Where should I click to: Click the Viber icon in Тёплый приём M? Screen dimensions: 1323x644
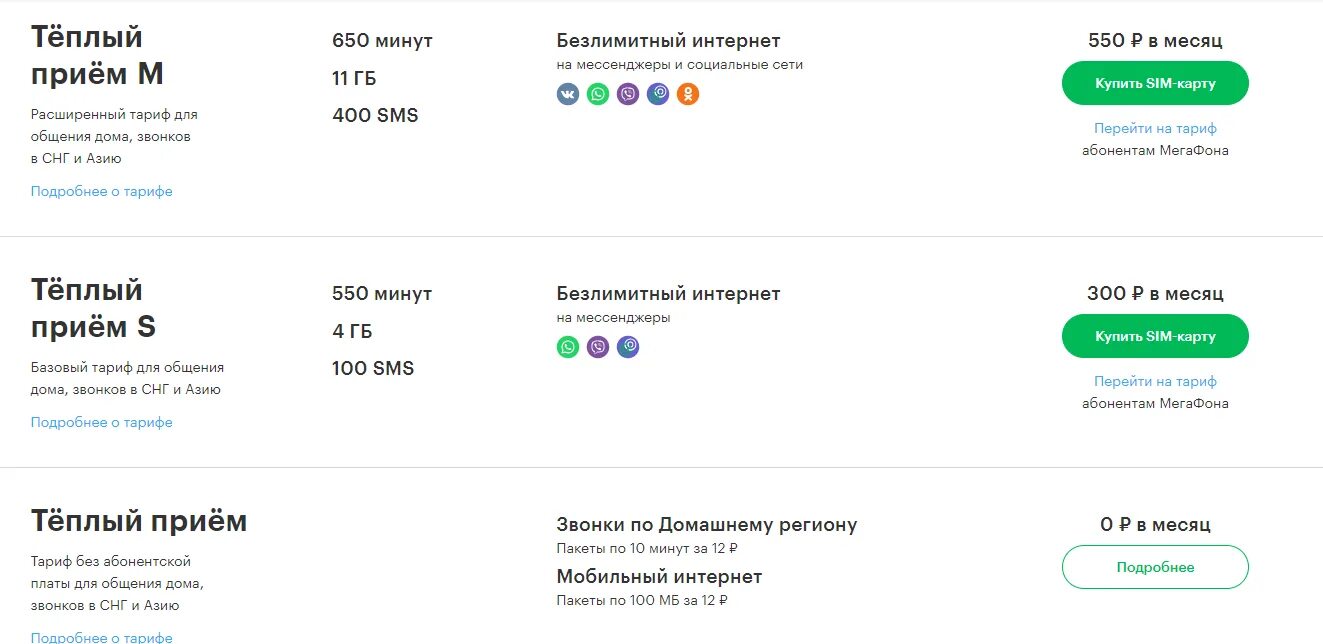pos(628,94)
